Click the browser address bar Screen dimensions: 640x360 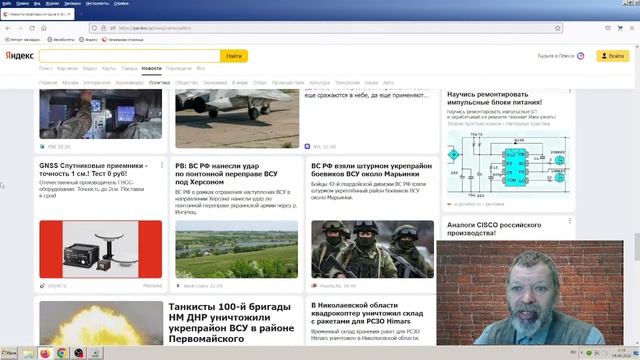327,28
